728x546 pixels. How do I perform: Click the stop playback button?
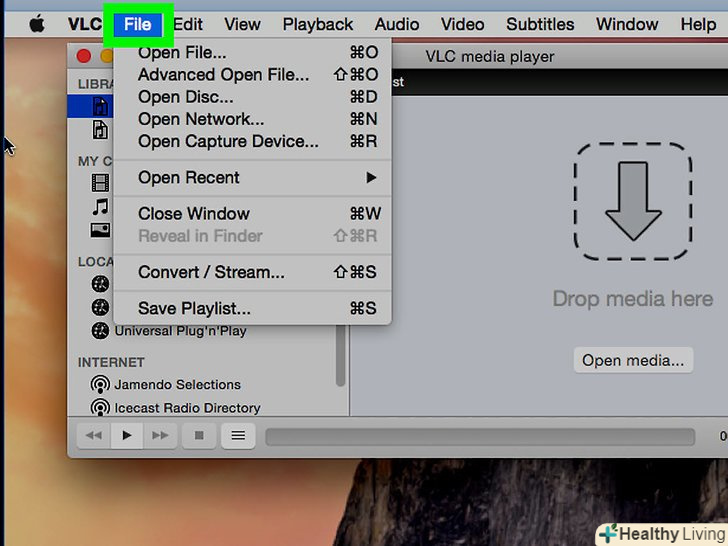pyautogui.click(x=199, y=436)
